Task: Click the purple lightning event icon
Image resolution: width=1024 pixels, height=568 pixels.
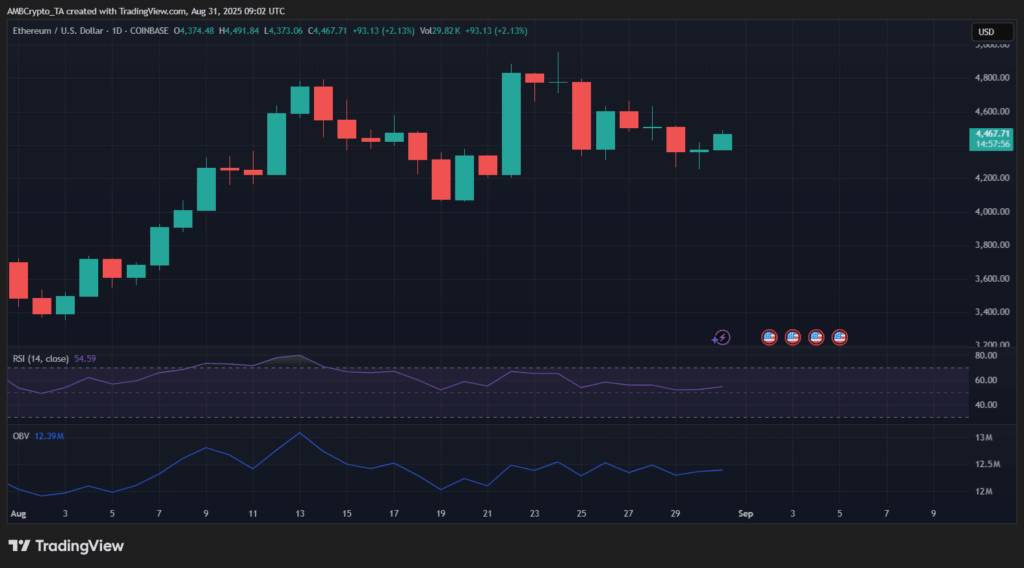Action: point(721,338)
